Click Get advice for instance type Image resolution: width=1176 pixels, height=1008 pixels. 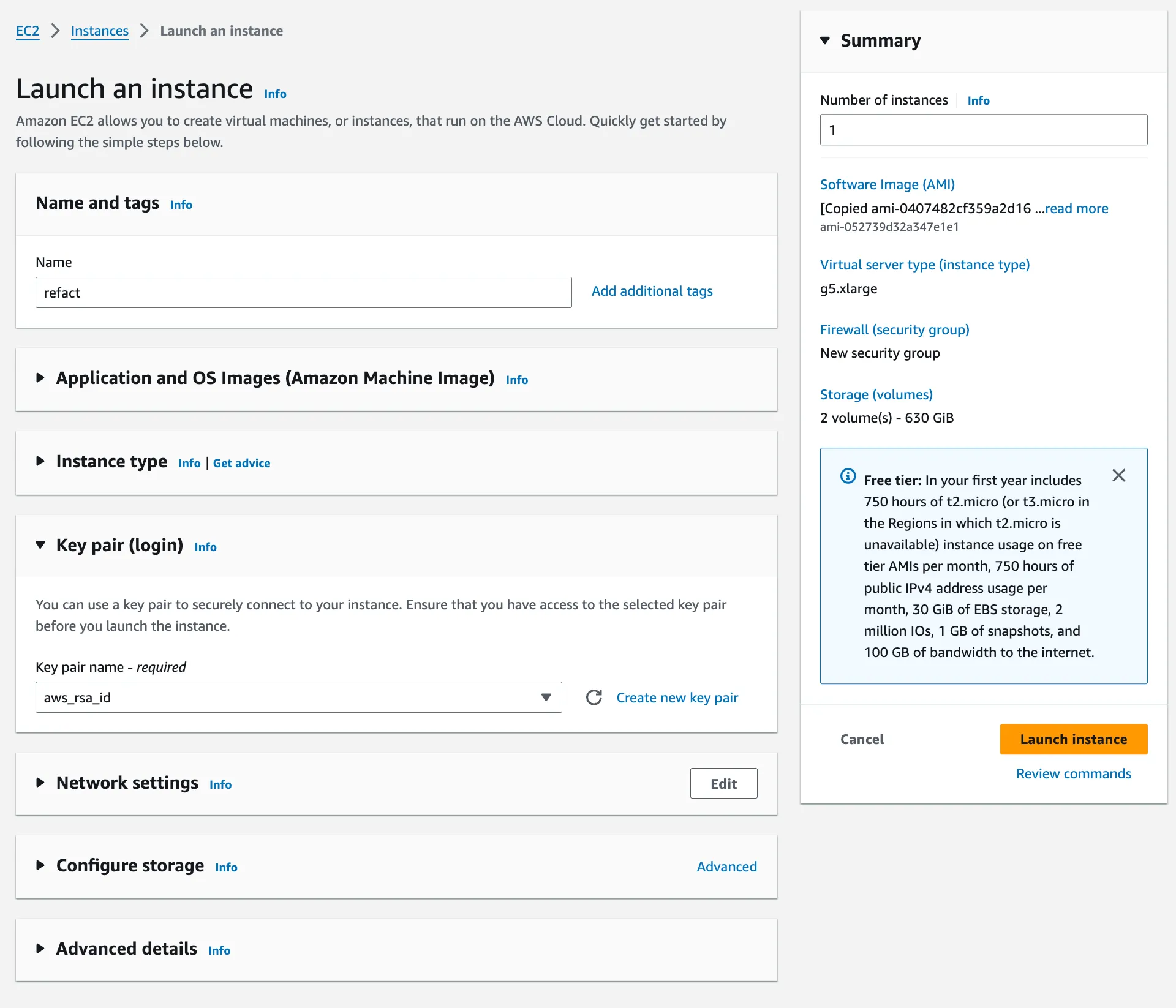241,463
